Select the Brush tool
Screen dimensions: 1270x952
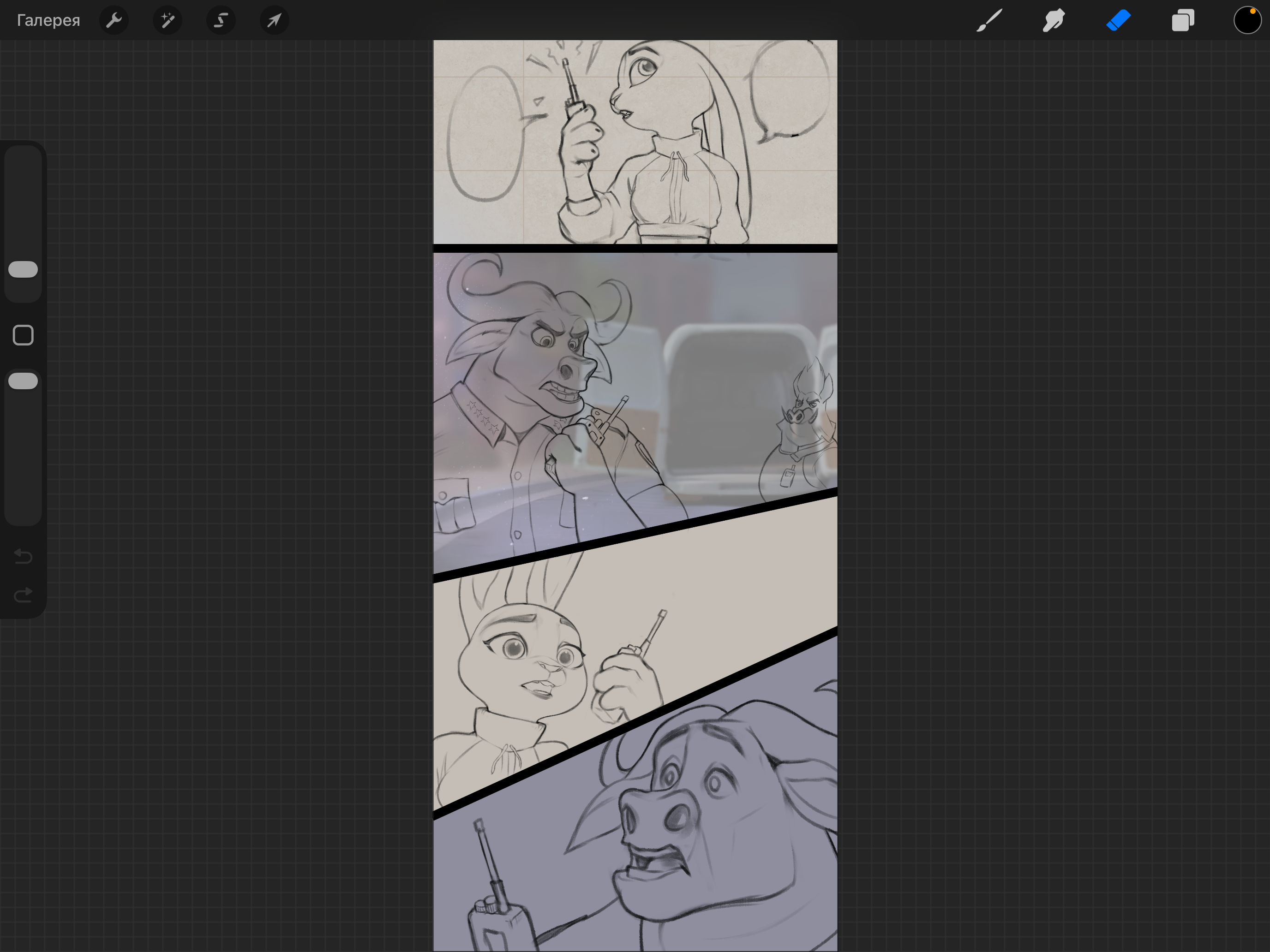point(989,21)
